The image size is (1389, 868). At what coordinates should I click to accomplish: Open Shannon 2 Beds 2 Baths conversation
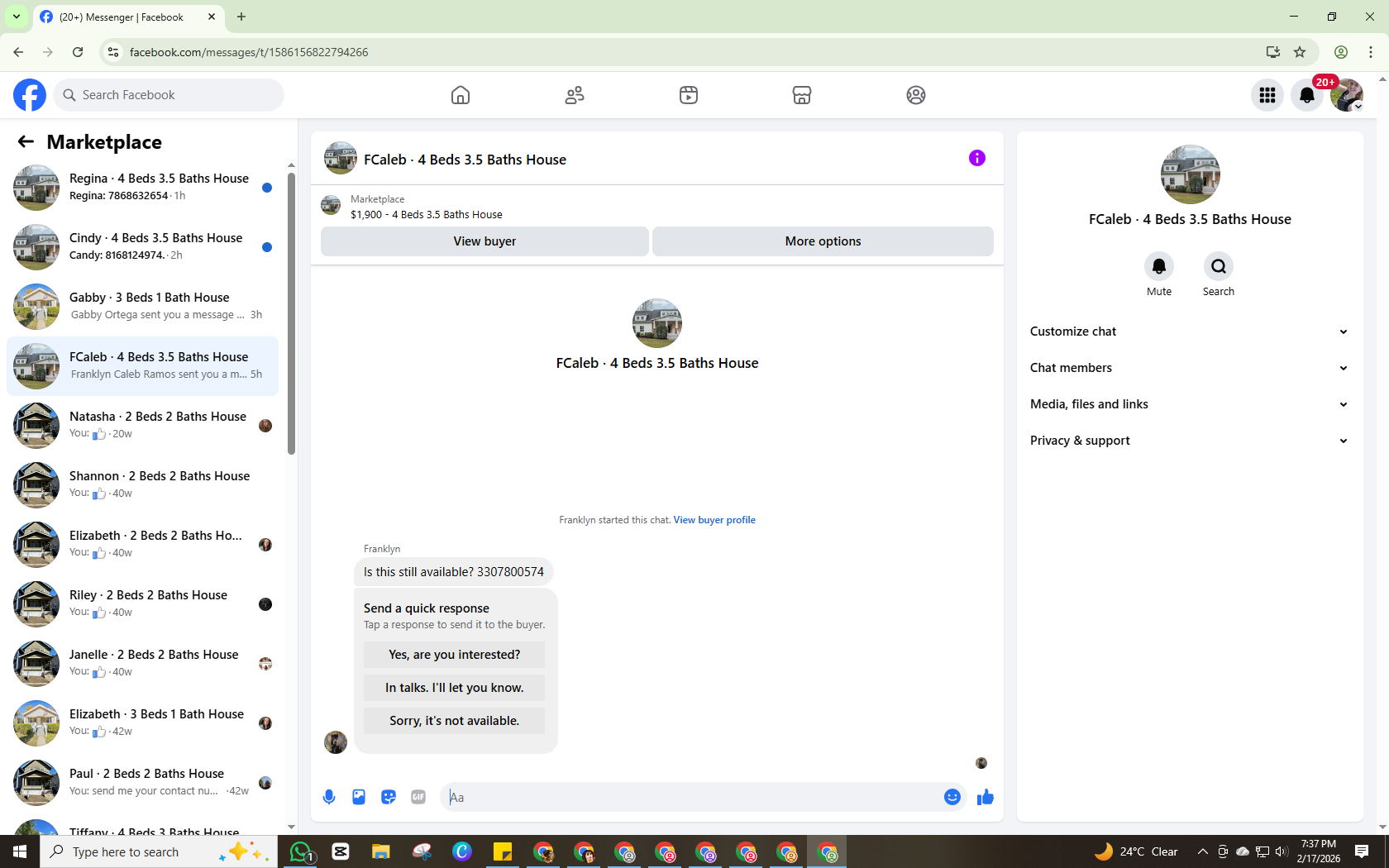click(x=143, y=485)
